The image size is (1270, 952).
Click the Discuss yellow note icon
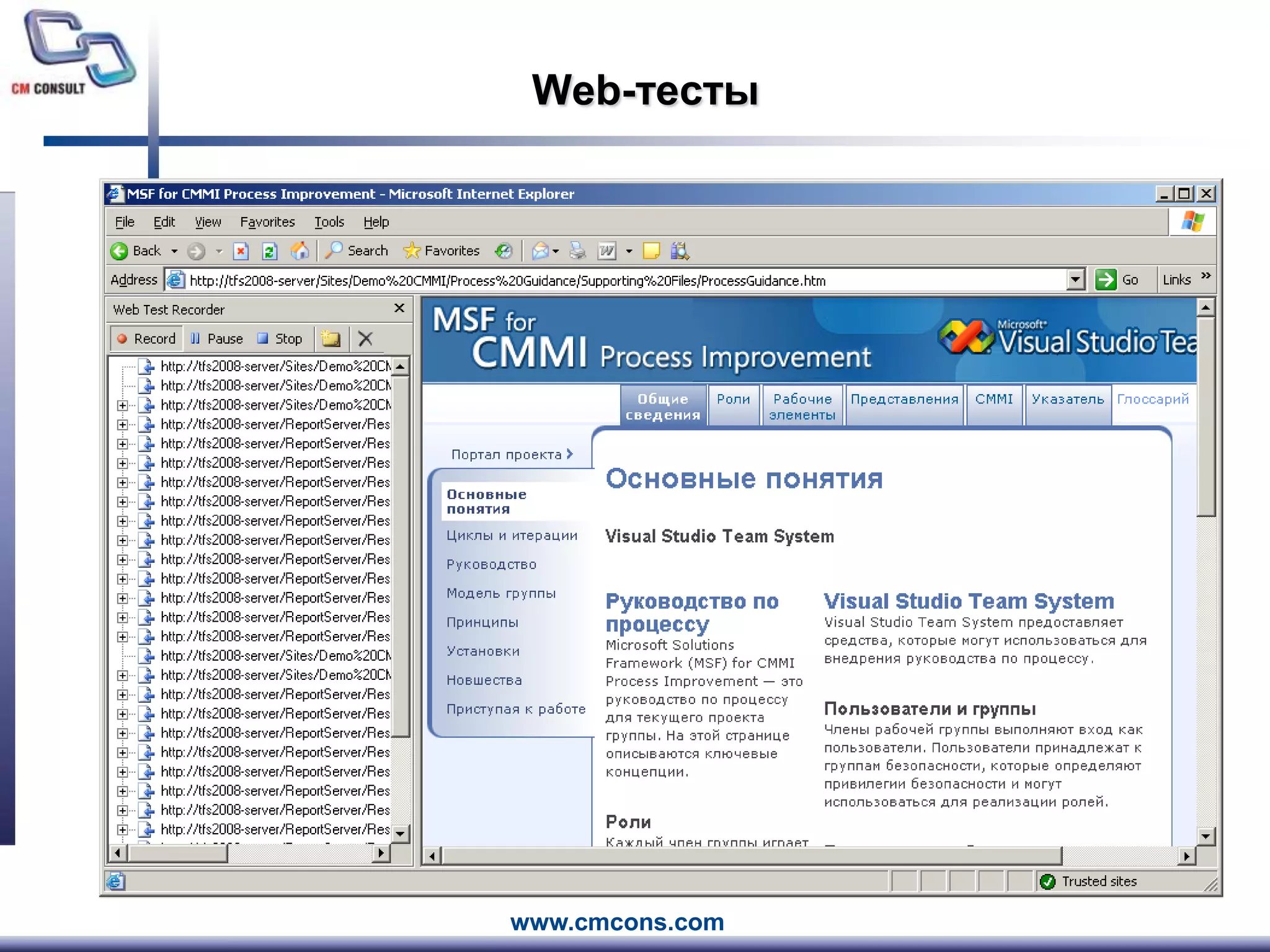click(651, 251)
